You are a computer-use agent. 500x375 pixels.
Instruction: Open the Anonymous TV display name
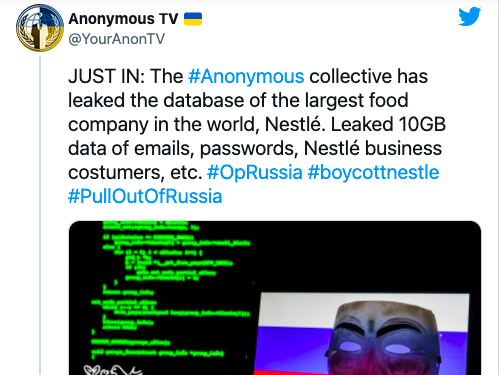123,19
